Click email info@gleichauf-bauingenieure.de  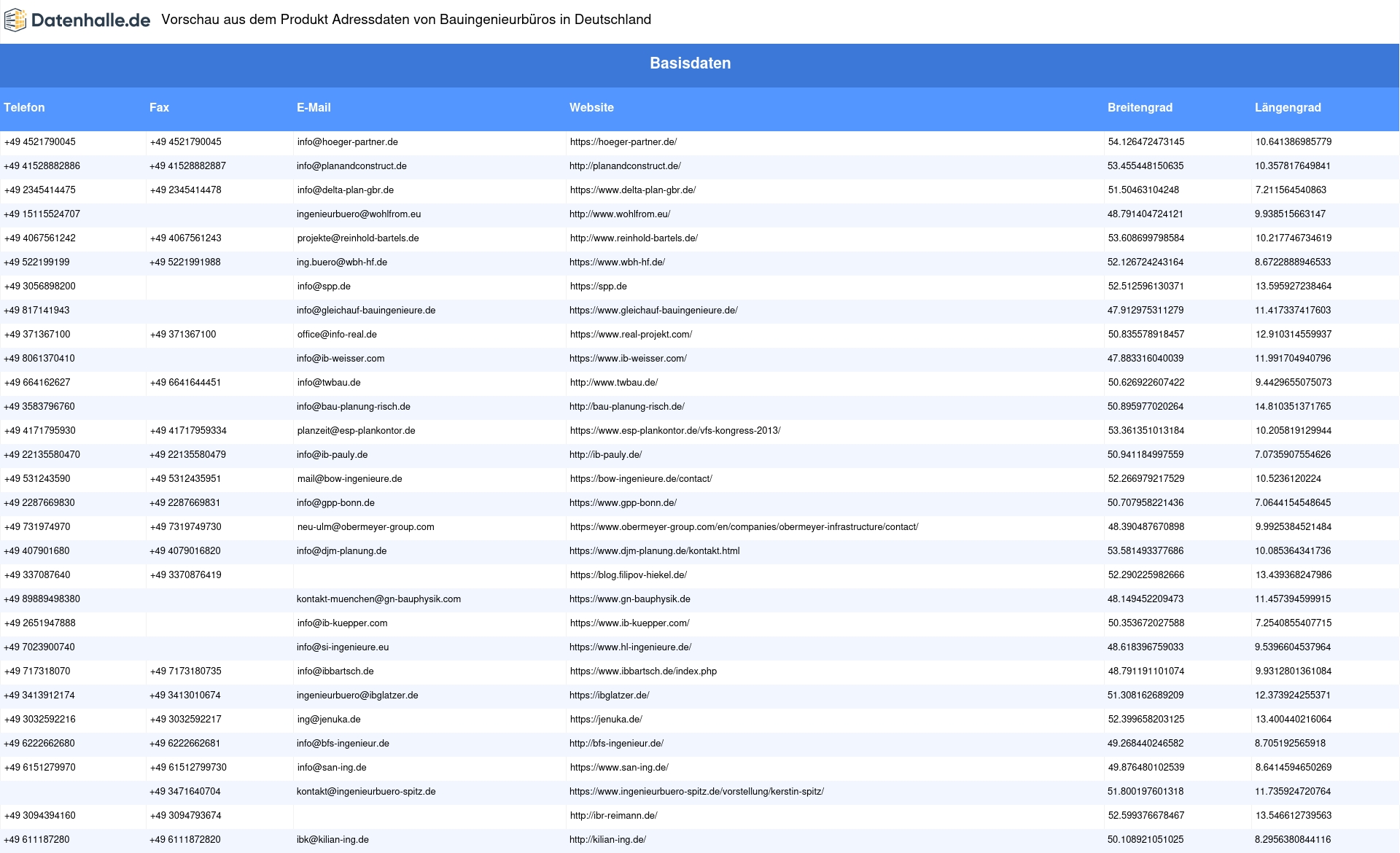[x=366, y=311]
